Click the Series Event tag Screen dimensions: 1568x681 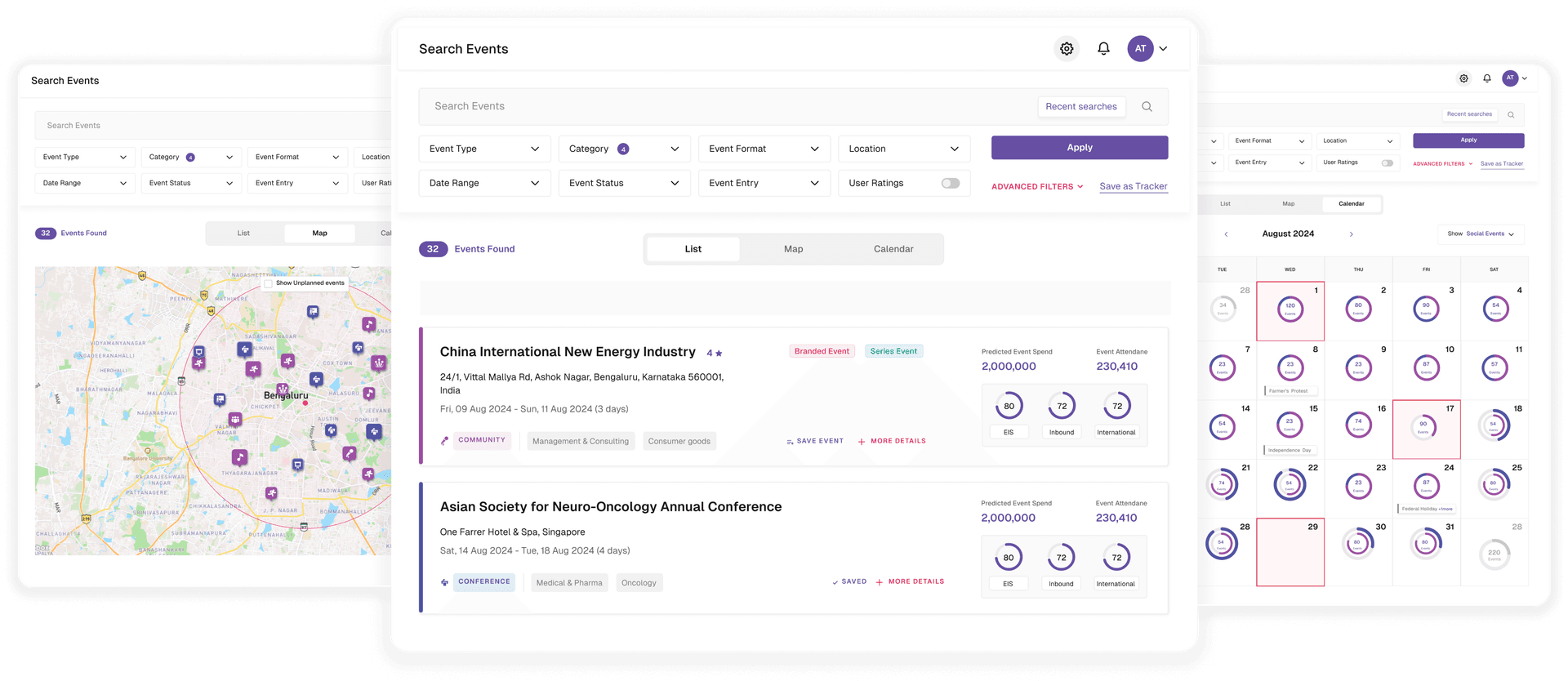893,351
